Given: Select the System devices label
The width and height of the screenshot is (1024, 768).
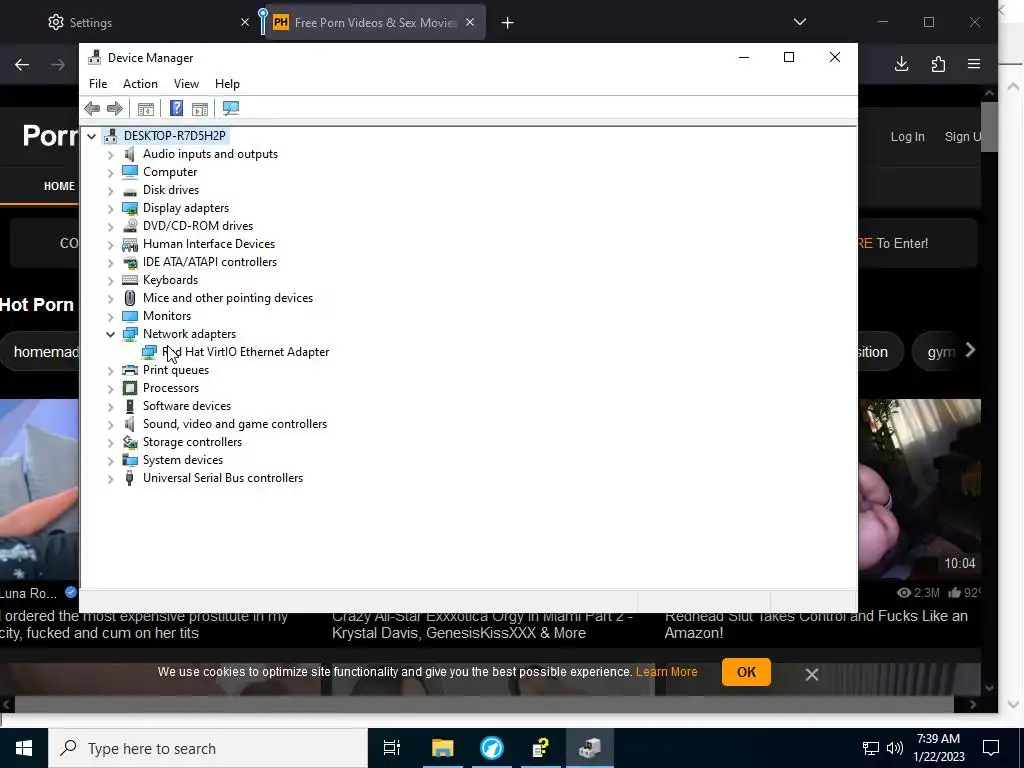Looking at the screenshot, I should click(x=183, y=460).
